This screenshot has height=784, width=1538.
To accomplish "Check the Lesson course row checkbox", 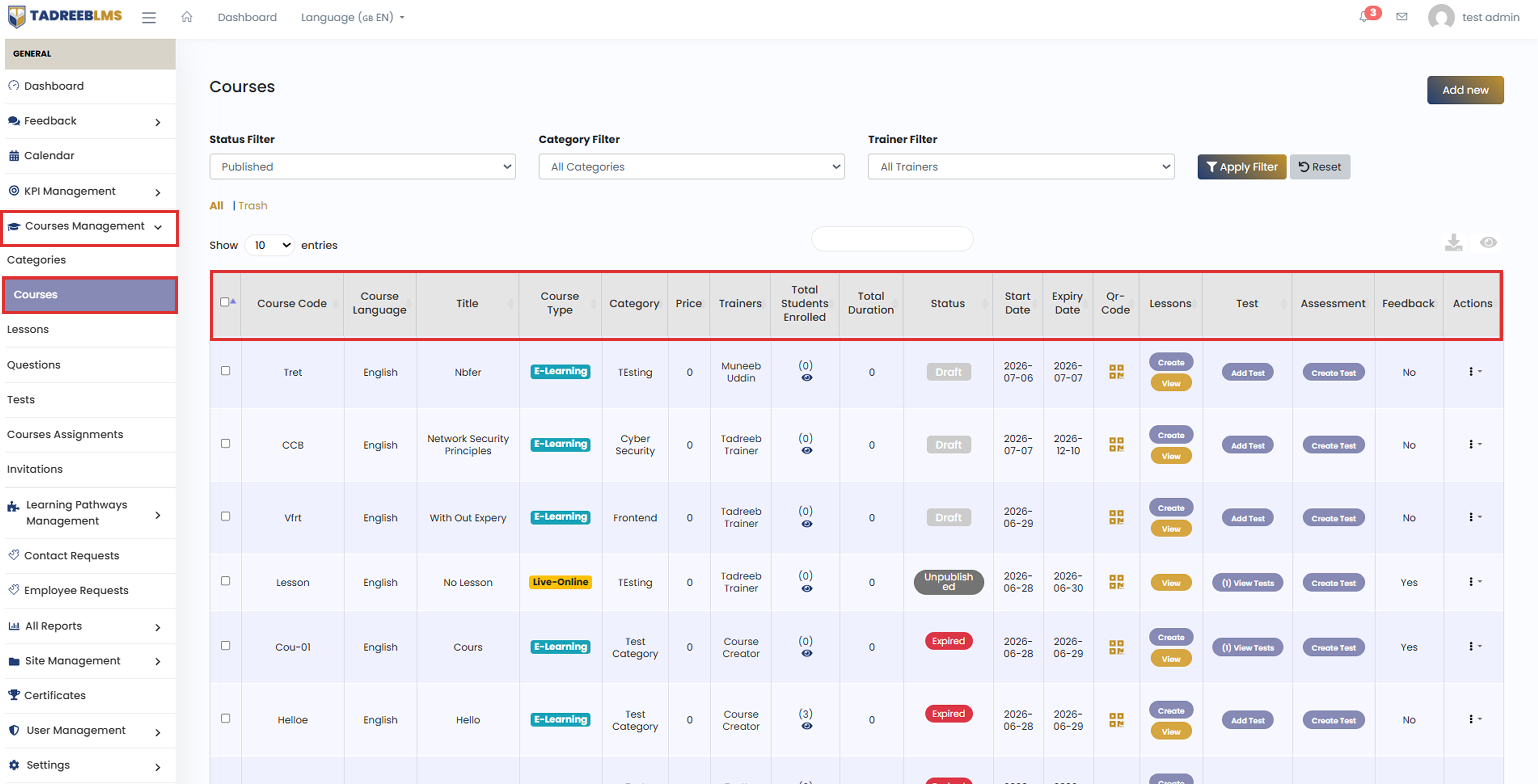I will [225, 581].
